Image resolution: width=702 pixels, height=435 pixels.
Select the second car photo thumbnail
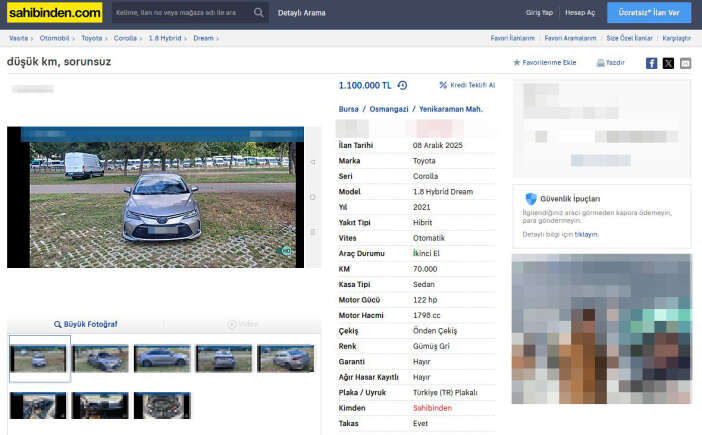(x=100, y=358)
